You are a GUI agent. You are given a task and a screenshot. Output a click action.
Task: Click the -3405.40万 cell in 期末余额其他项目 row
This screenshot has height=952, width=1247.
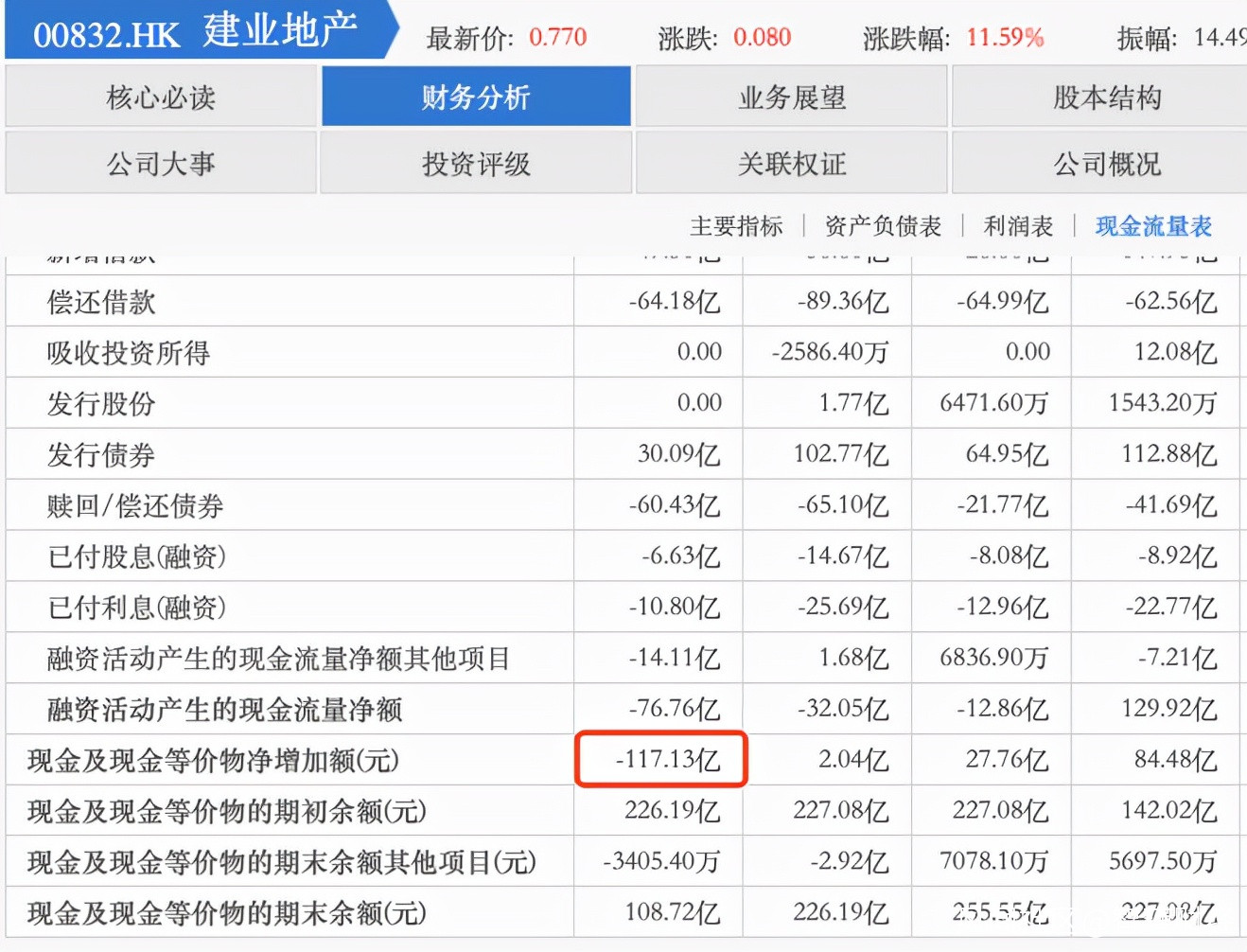point(662,863)
